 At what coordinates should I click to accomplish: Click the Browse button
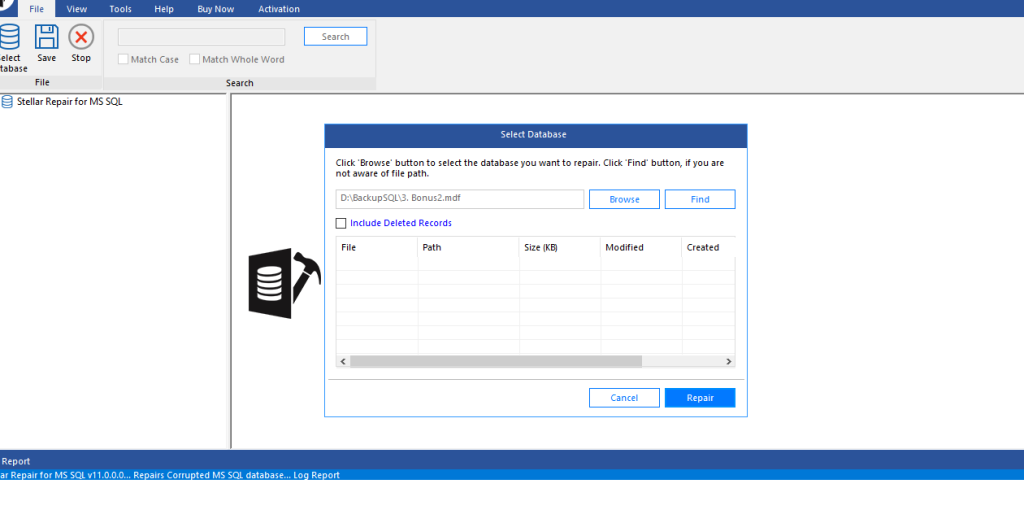click(x=624, y=199)
